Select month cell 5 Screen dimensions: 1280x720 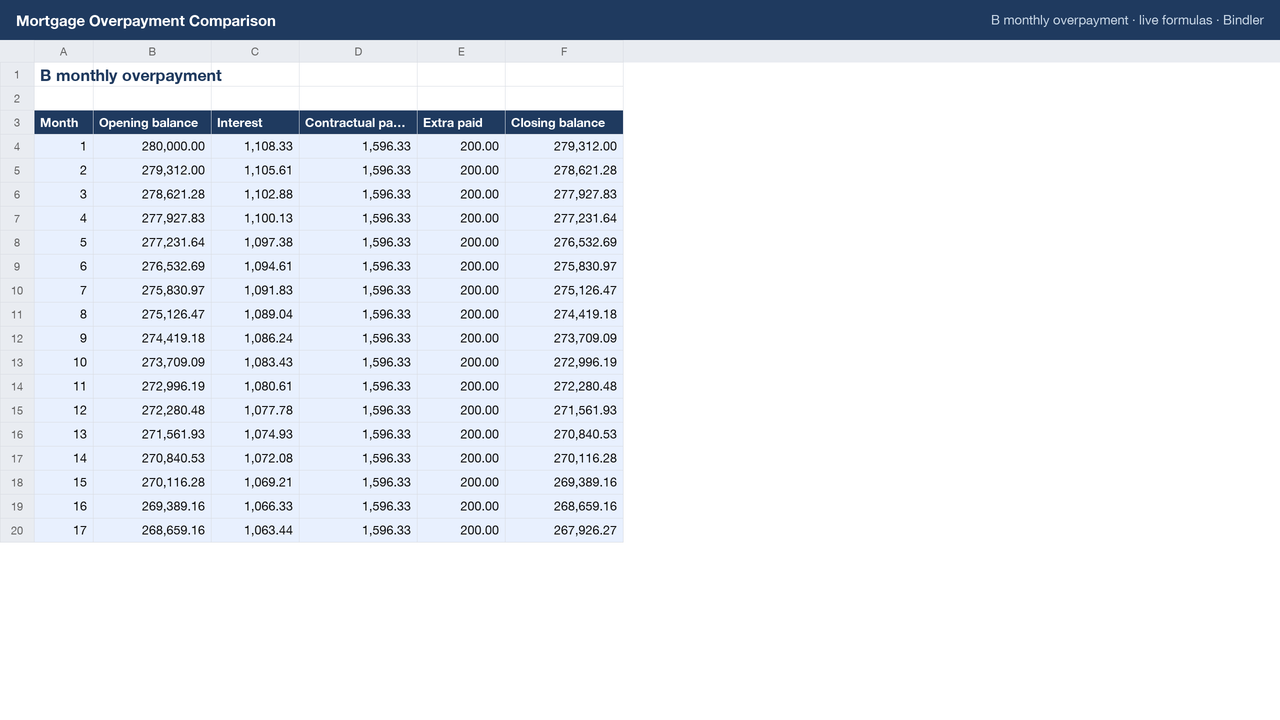point(64,243)
